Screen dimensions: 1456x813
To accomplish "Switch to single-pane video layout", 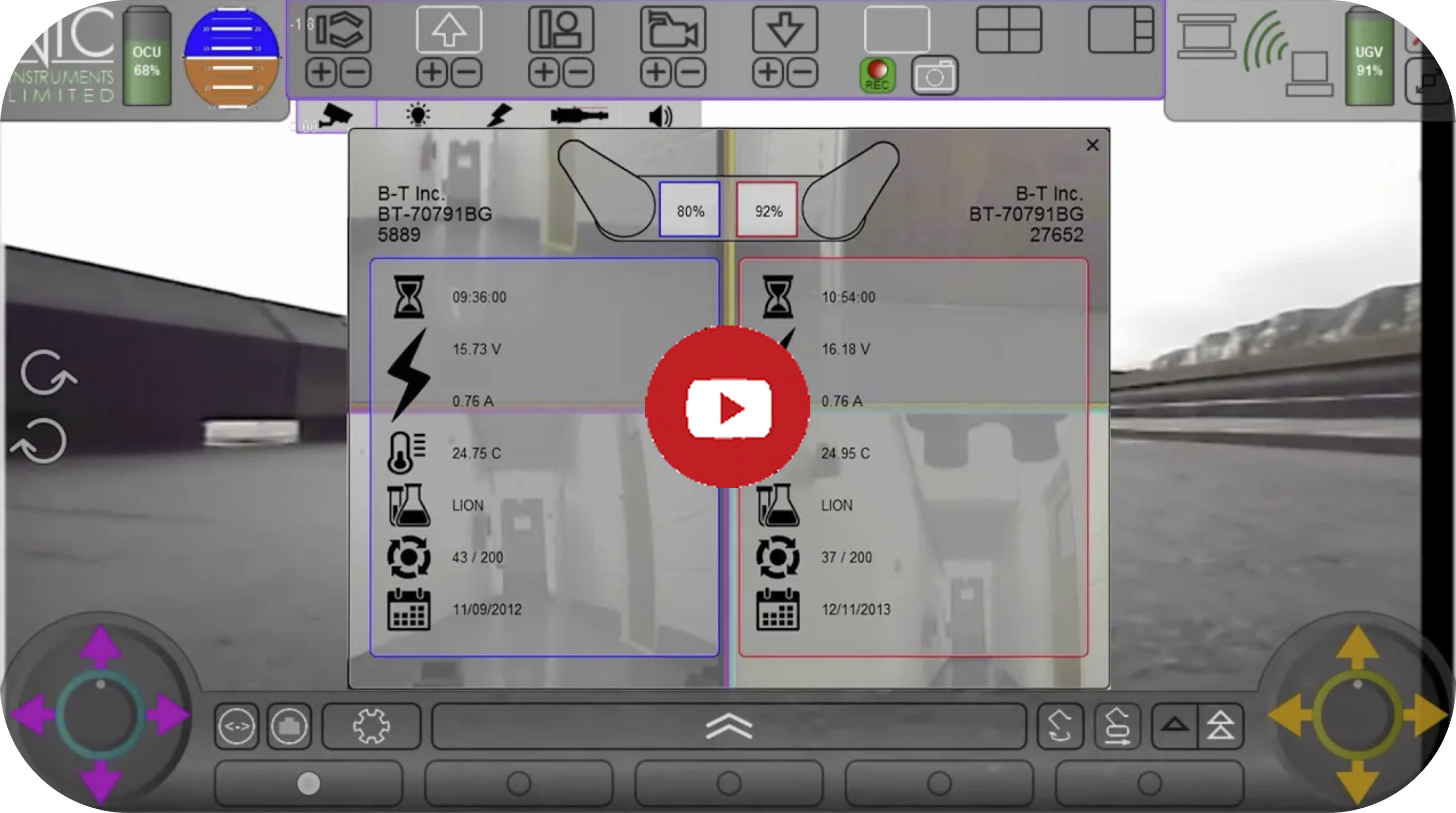I will [x=897, y=30].
